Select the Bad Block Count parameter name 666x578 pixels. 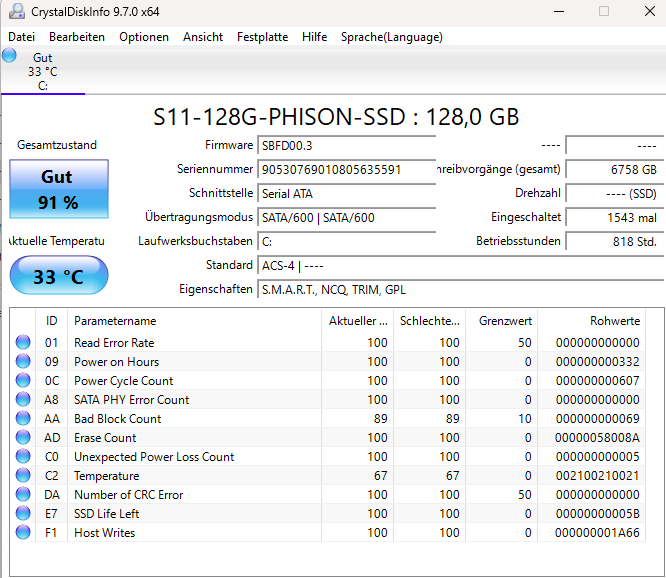click(x=118, y=419)
